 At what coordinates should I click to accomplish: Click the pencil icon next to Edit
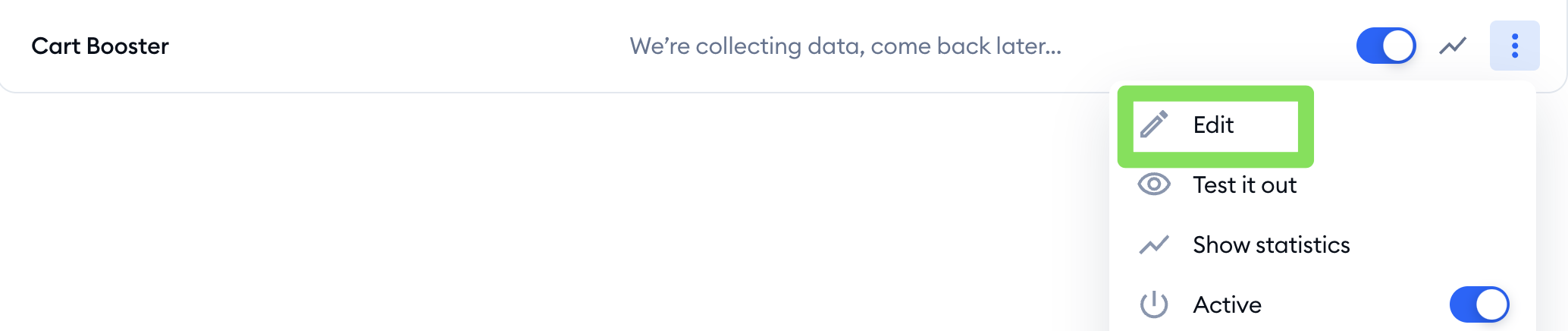pos(1154,125)
